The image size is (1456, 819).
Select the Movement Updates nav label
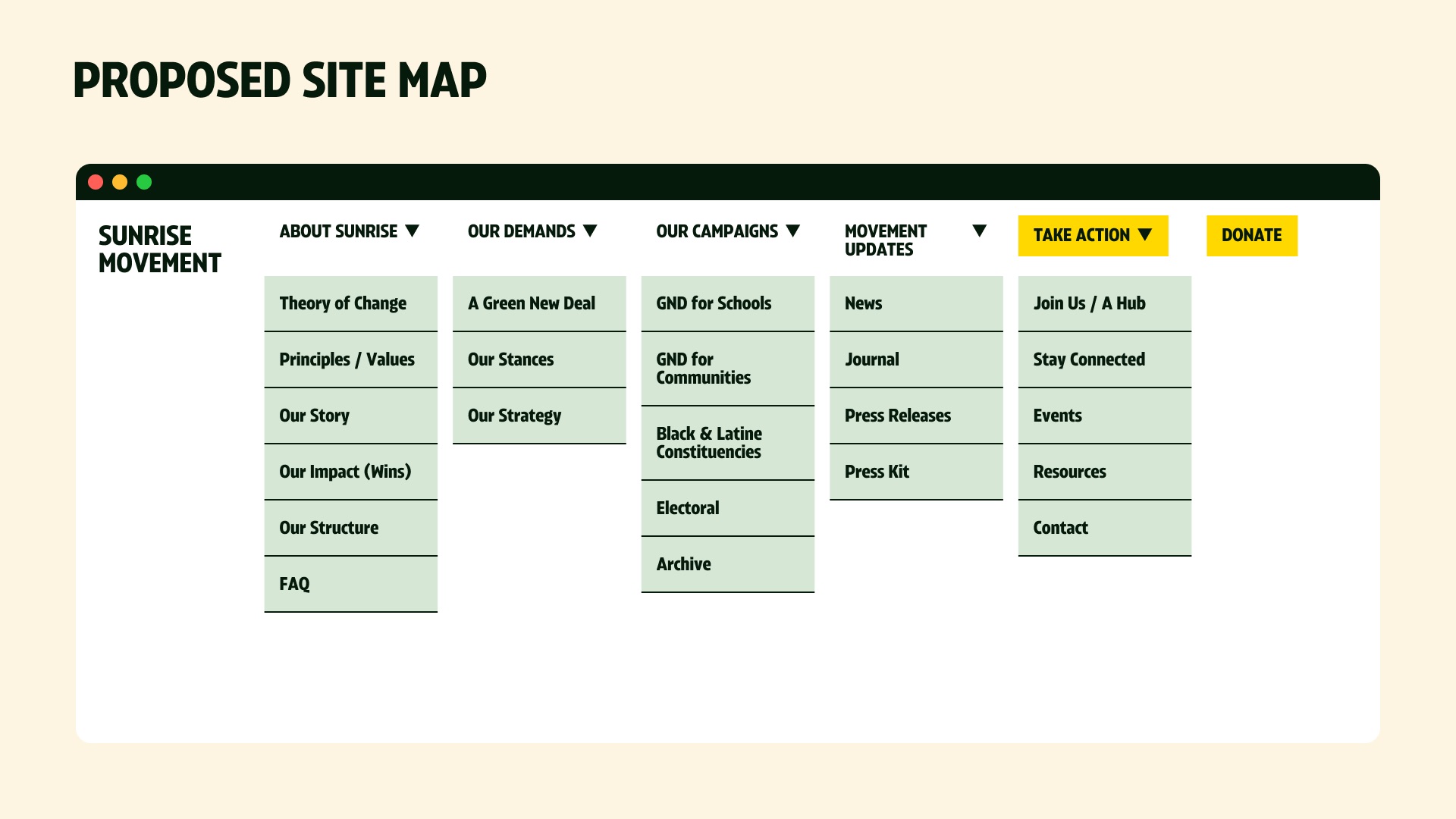point(886,240)
